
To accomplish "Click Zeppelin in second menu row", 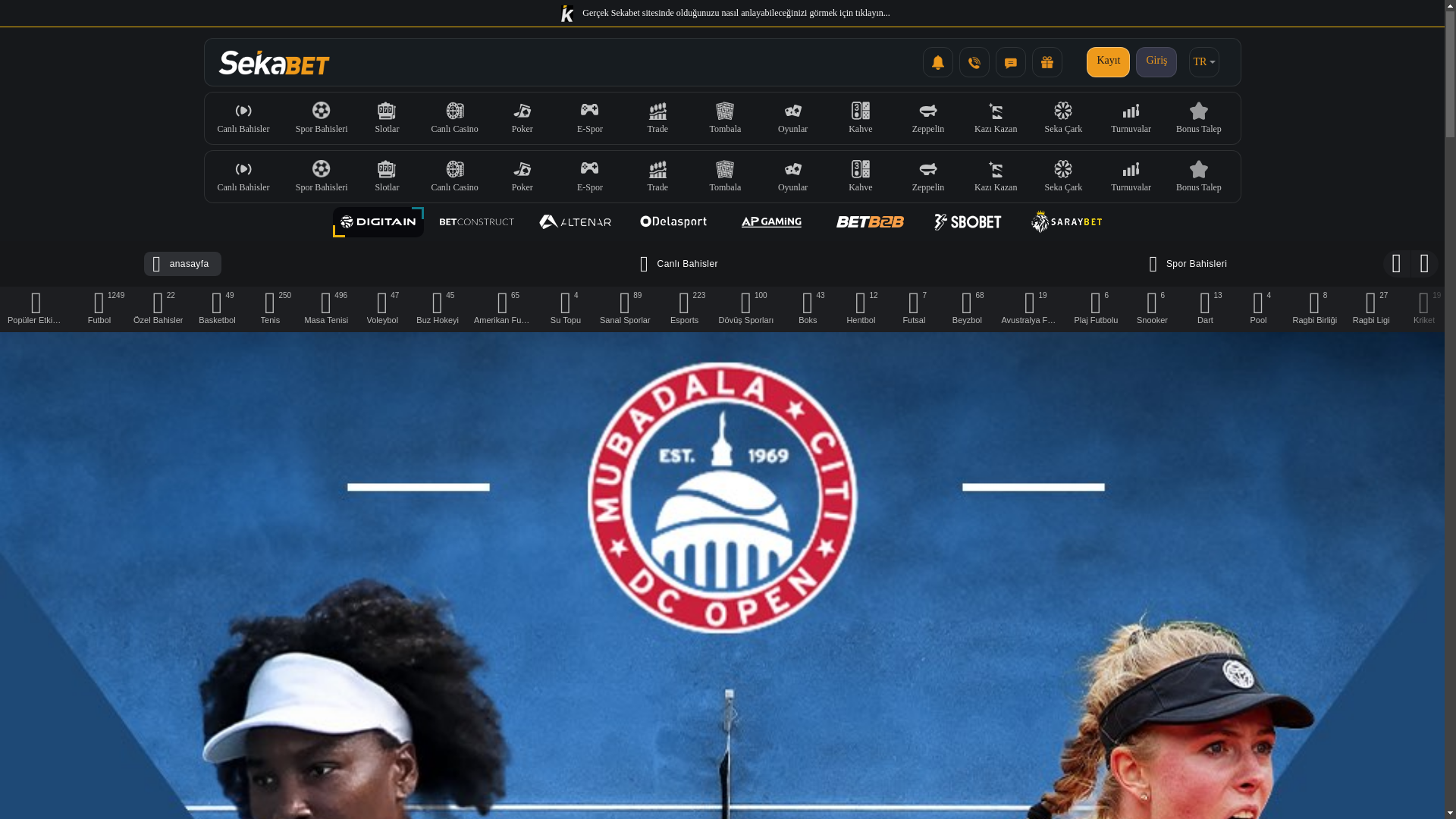I will click(928, 177).
